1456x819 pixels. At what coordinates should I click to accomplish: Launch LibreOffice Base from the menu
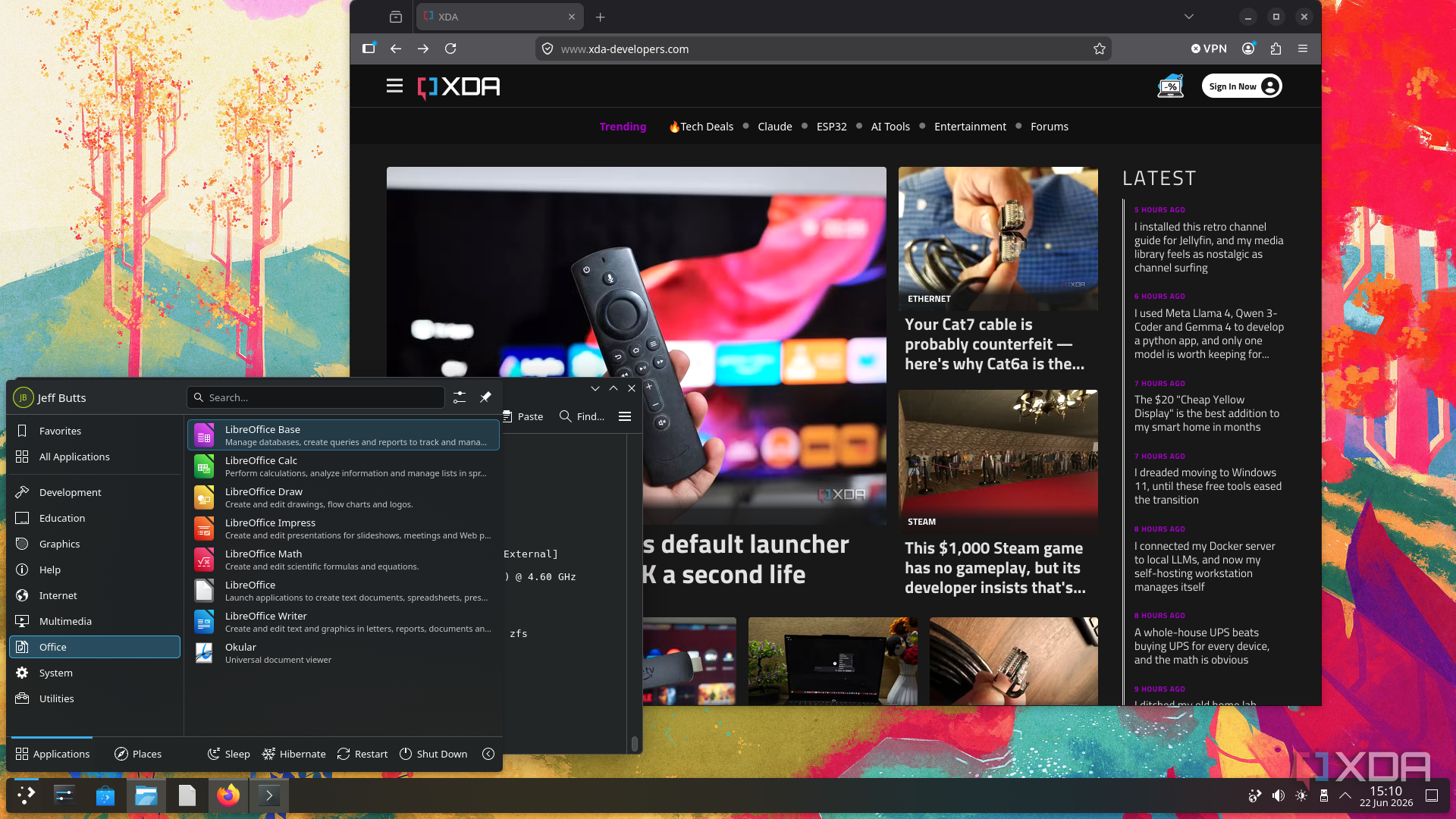344,435
